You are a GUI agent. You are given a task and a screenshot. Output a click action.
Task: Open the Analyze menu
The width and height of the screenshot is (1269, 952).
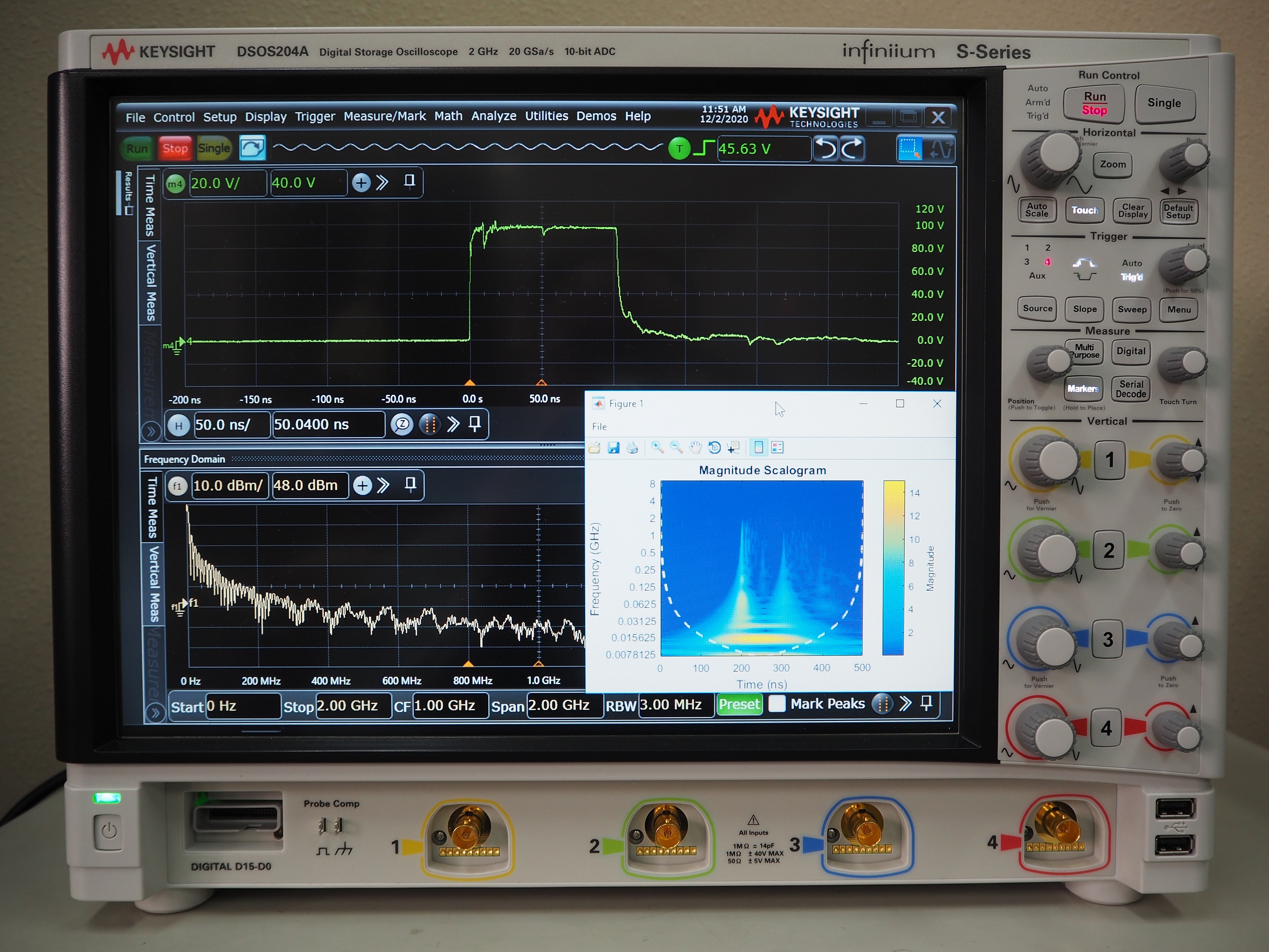(x=493, y=117)
